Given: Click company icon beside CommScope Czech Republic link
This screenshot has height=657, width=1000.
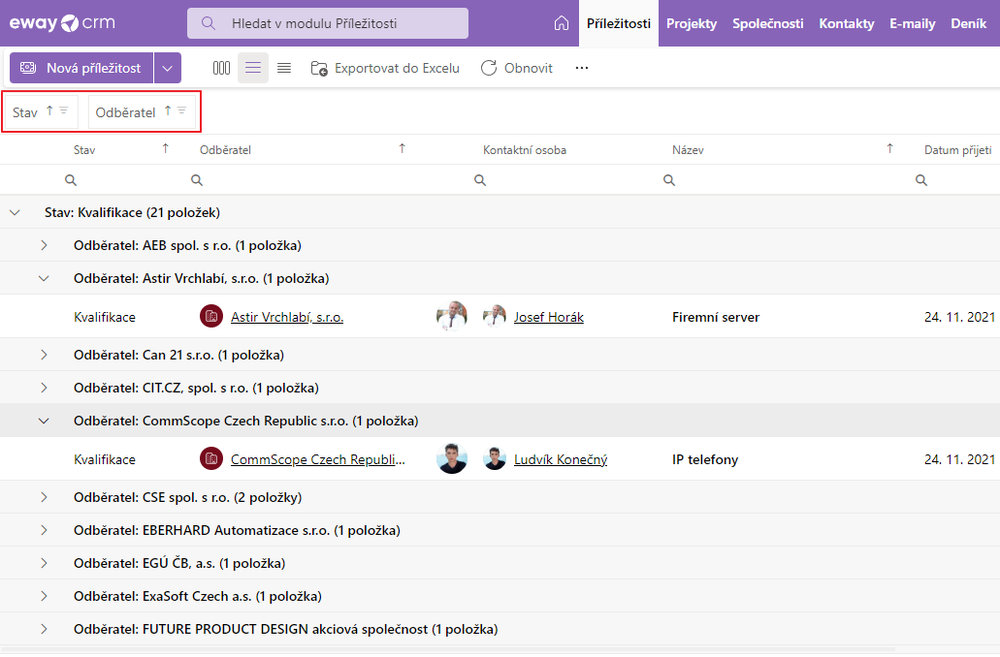Looking at the screenshot, I should click(211, 459).
